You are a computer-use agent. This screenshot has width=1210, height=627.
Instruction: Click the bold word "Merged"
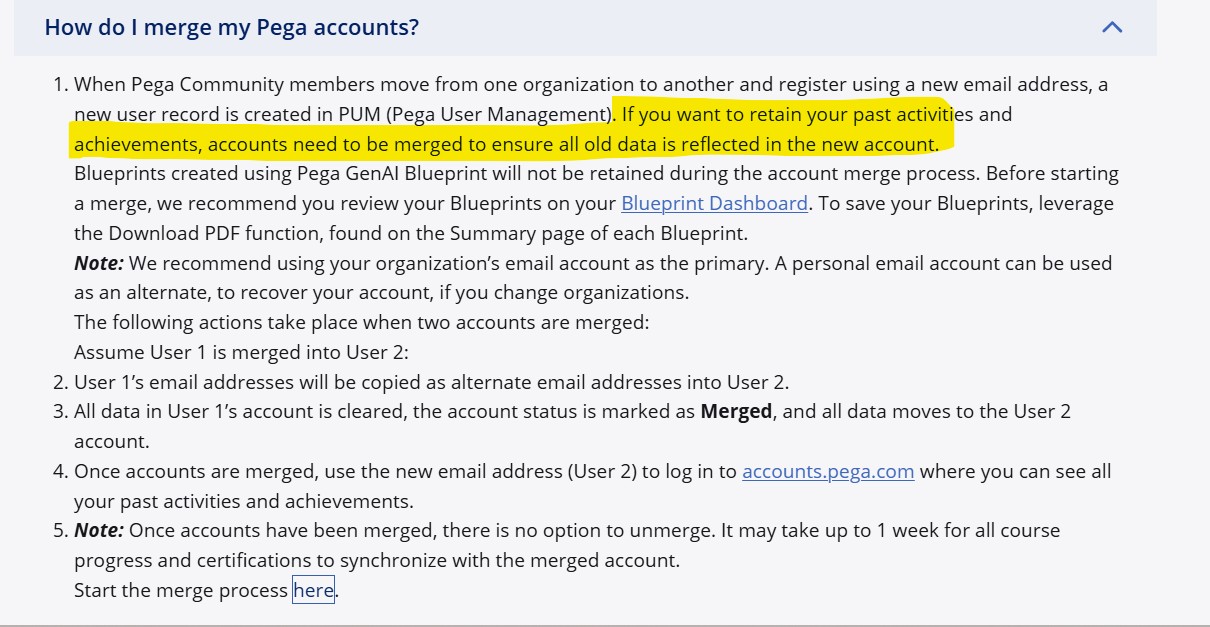tap(736, 411)
